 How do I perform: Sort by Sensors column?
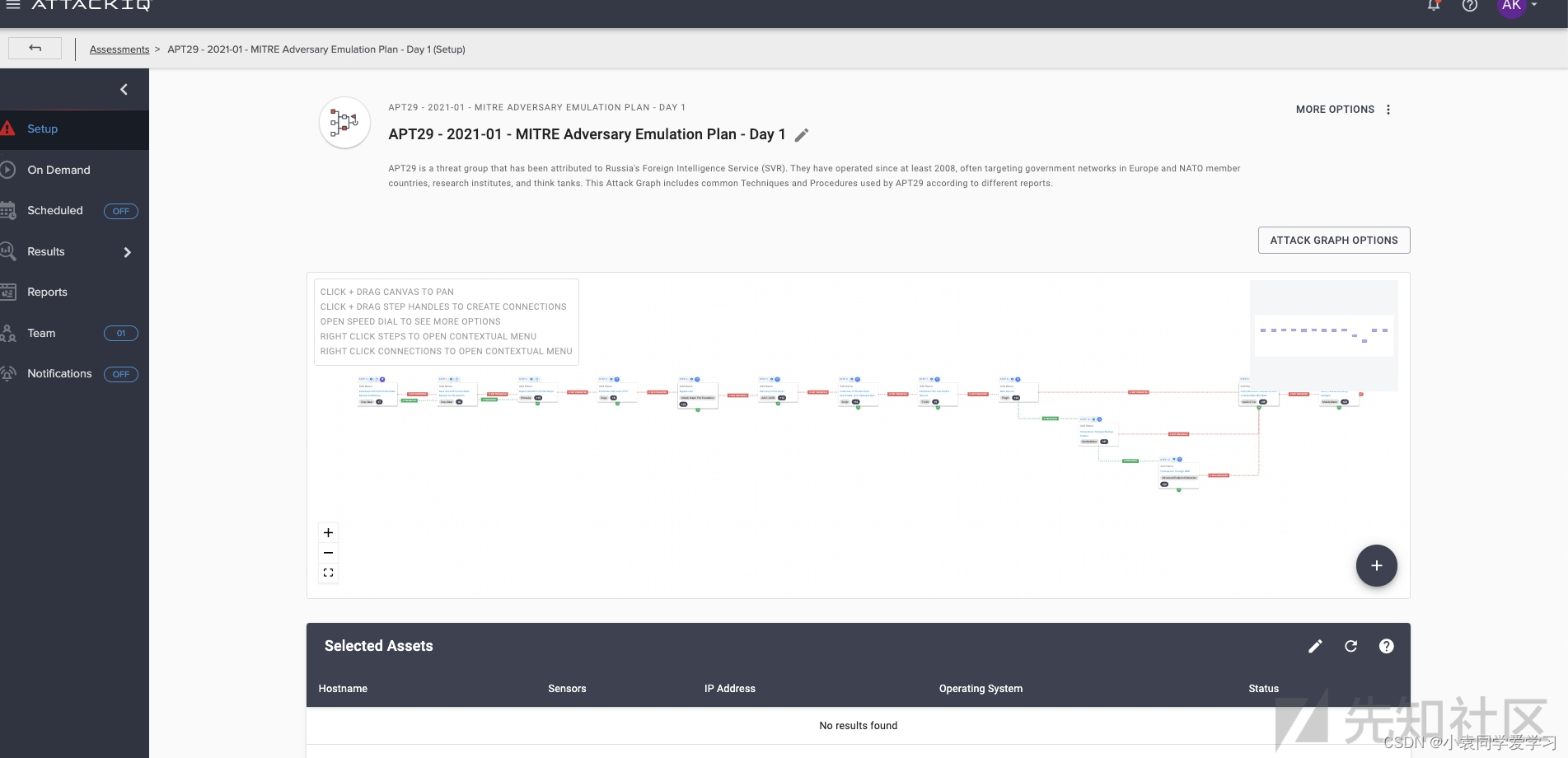tap(567, 689)
